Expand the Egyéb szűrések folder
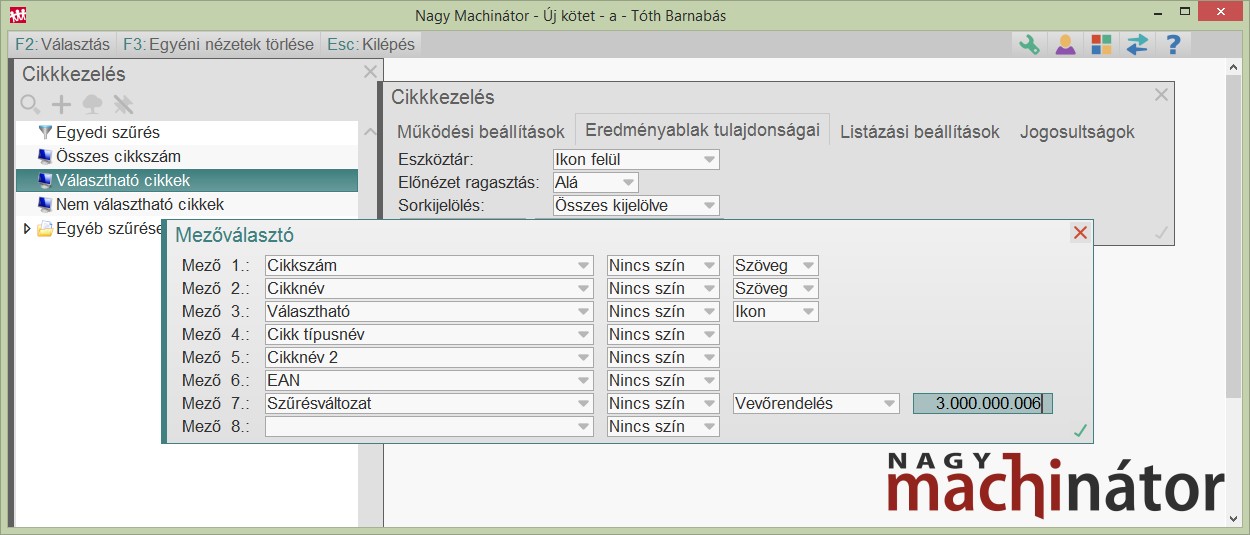Viewport: 1250px width, 535px height. (x=27, y=229)
